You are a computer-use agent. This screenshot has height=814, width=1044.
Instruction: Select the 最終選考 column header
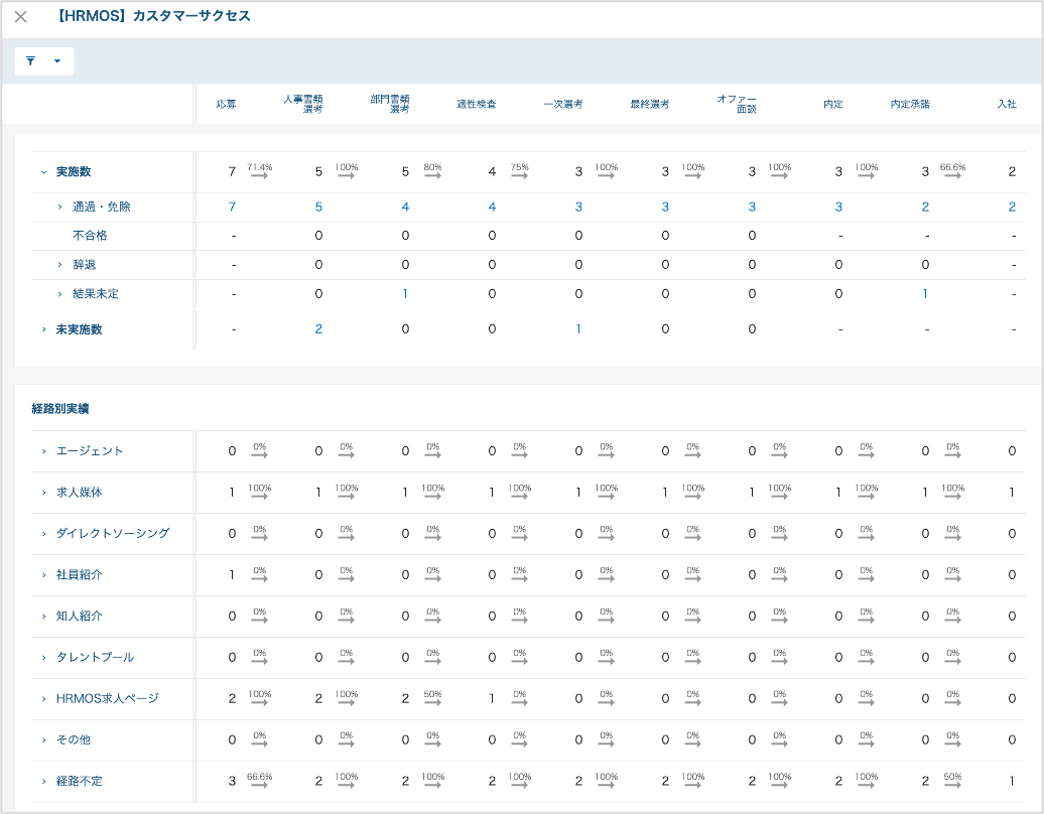point(650,104)
